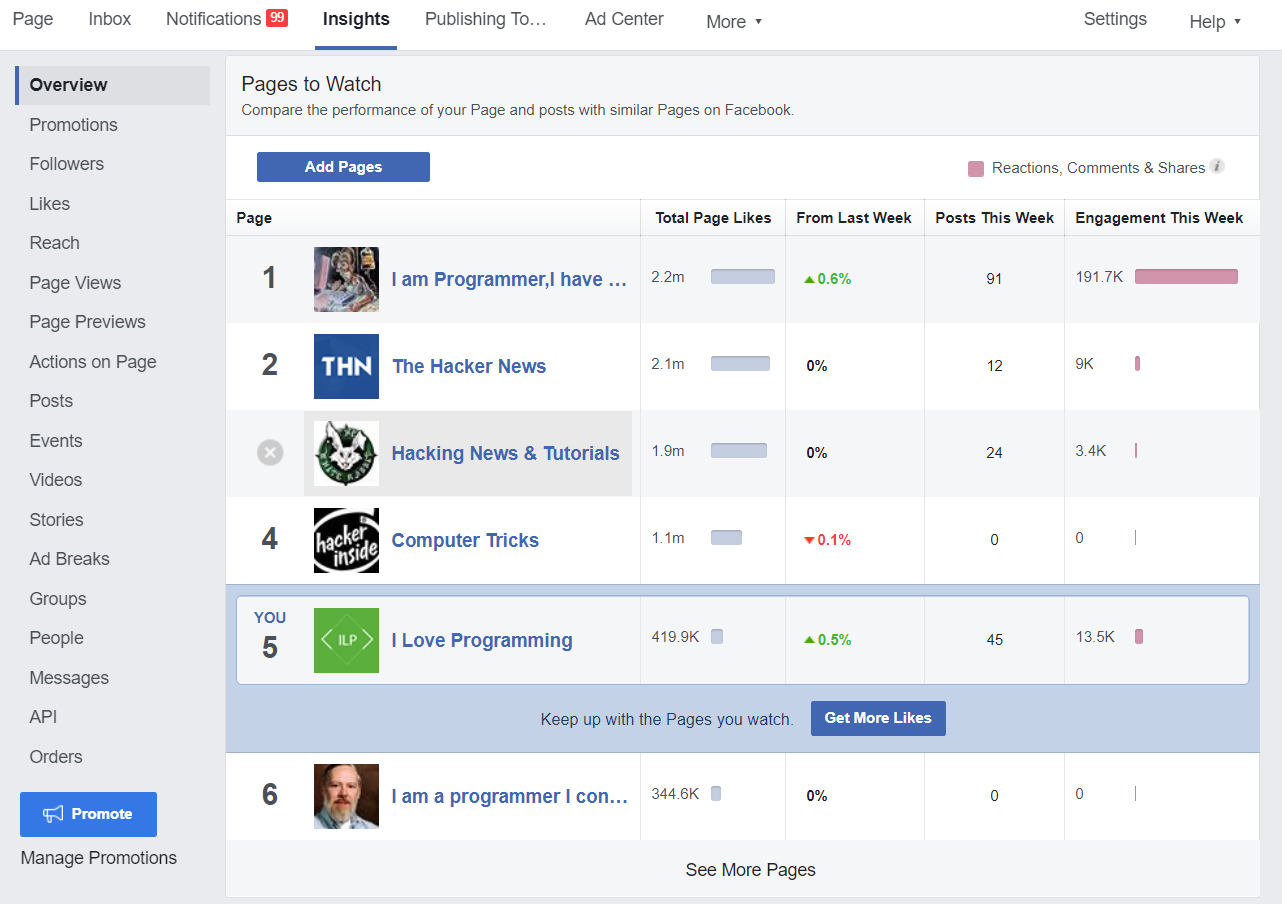Image resolution: width=1282 pixels, height=904 pixels.
Task: Open the Settings tab
Action: pyautogui.click(x=1115, y=19)
